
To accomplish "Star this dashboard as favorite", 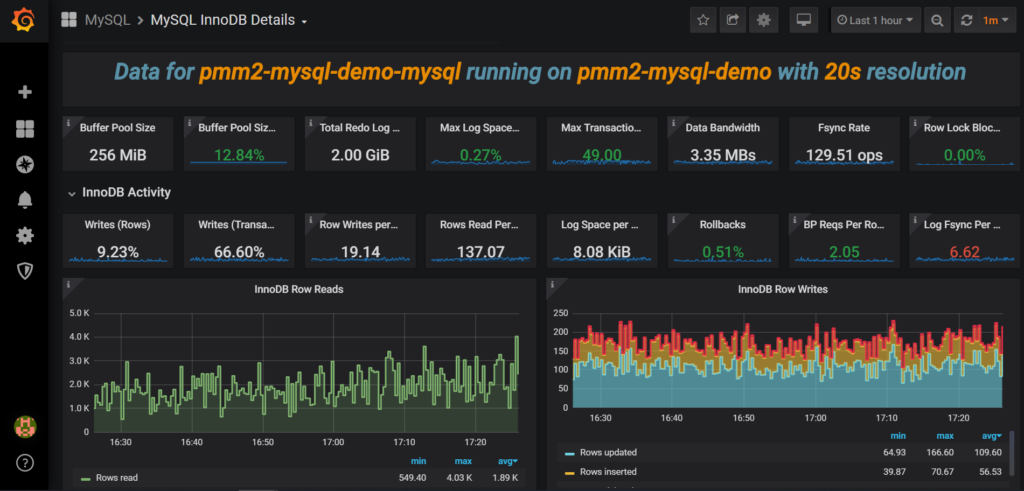I will click(x=703, y=20).
